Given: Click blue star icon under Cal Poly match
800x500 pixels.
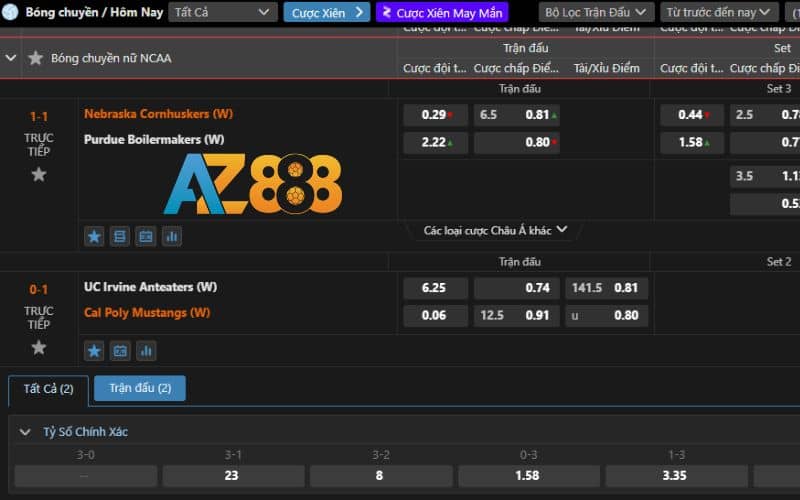Looking at the screenshot, I should tap(94, 350).
